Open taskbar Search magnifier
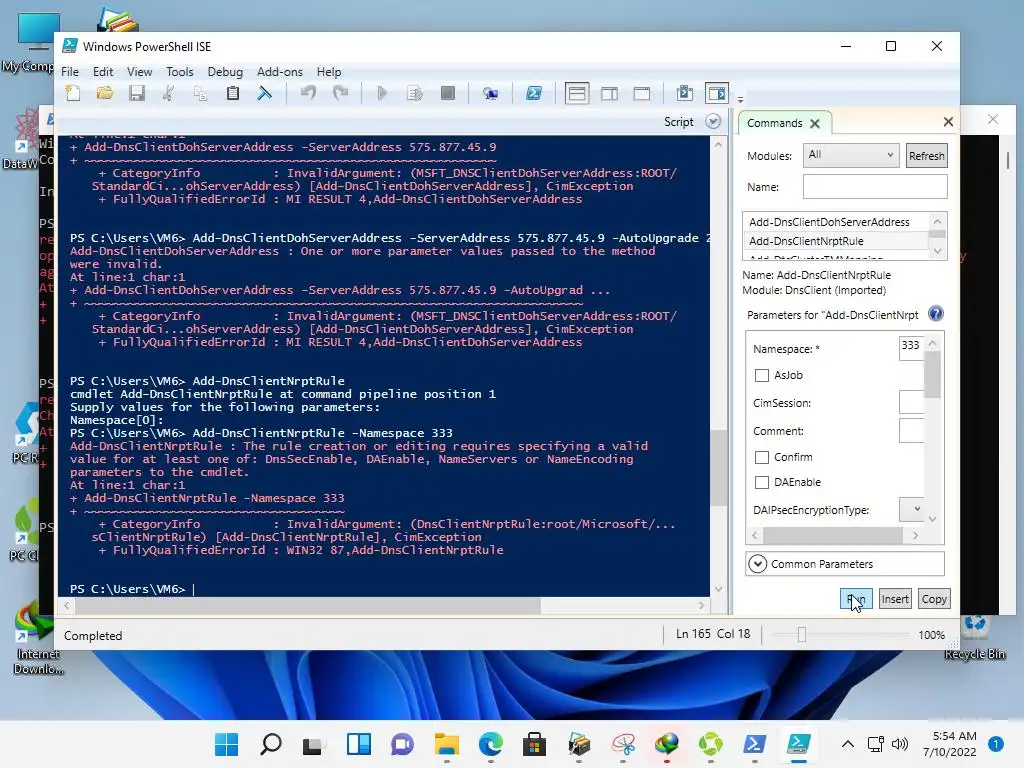Viewport: 1024px width, 768px height. [x=270, y=744]
